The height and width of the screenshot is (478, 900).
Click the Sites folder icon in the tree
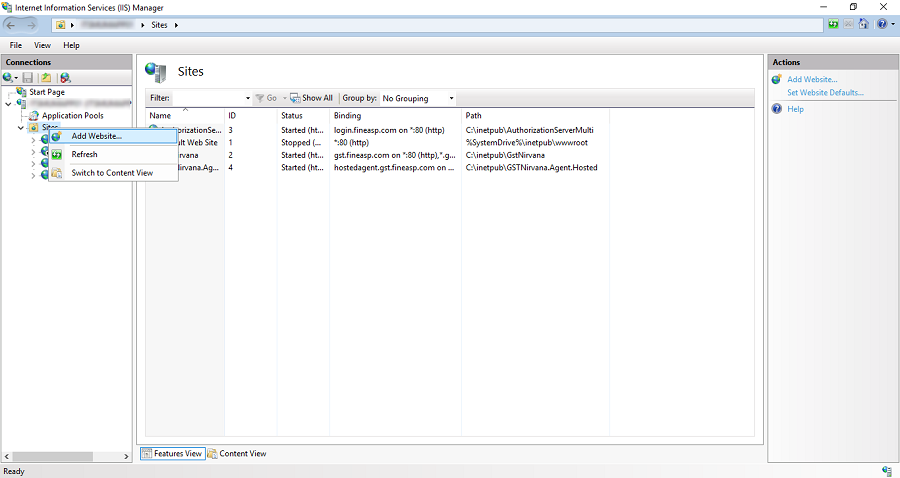pyautogui.click(x=34, y=127)
